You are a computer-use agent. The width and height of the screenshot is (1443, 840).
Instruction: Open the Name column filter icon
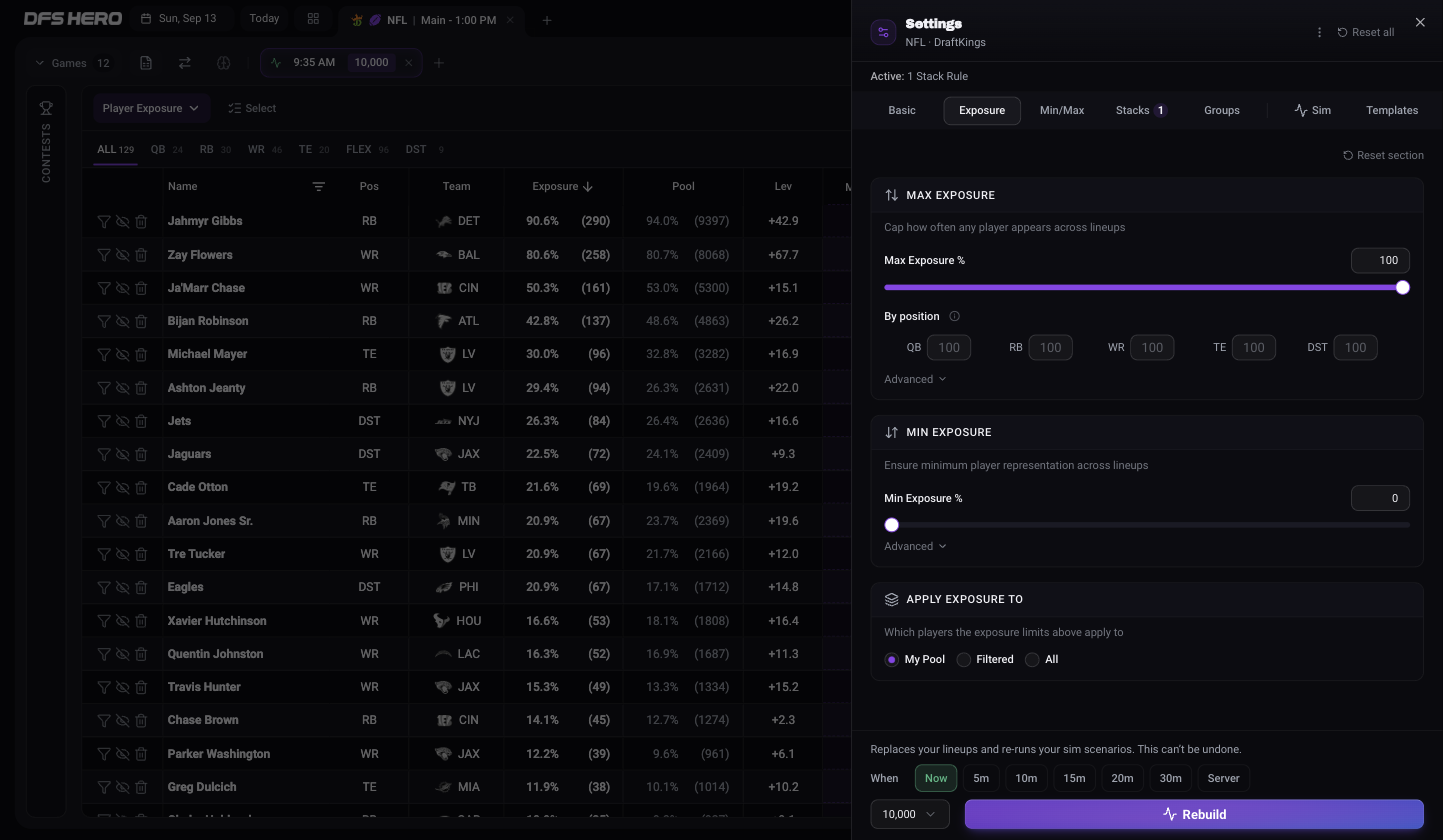point(318,187)
